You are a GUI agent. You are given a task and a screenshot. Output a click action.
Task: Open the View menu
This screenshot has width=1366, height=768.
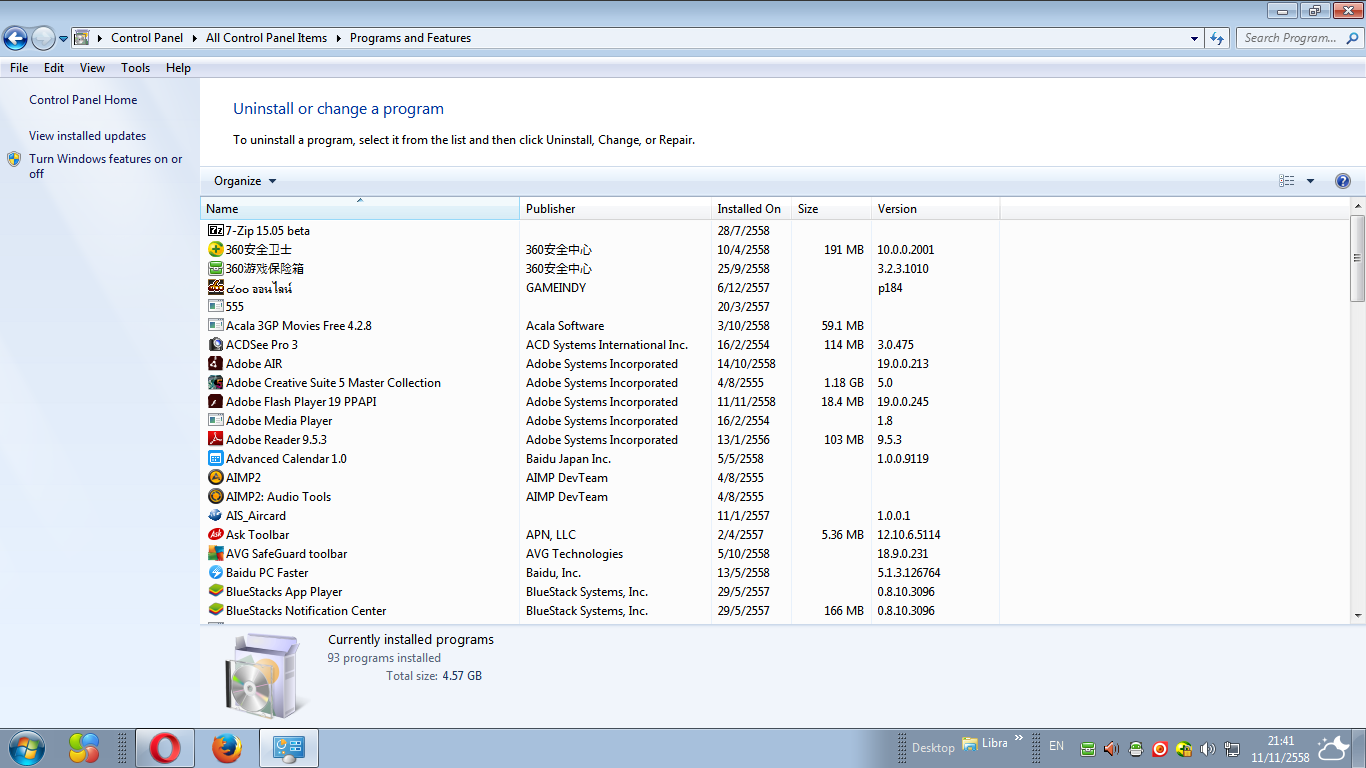(92, 68)
